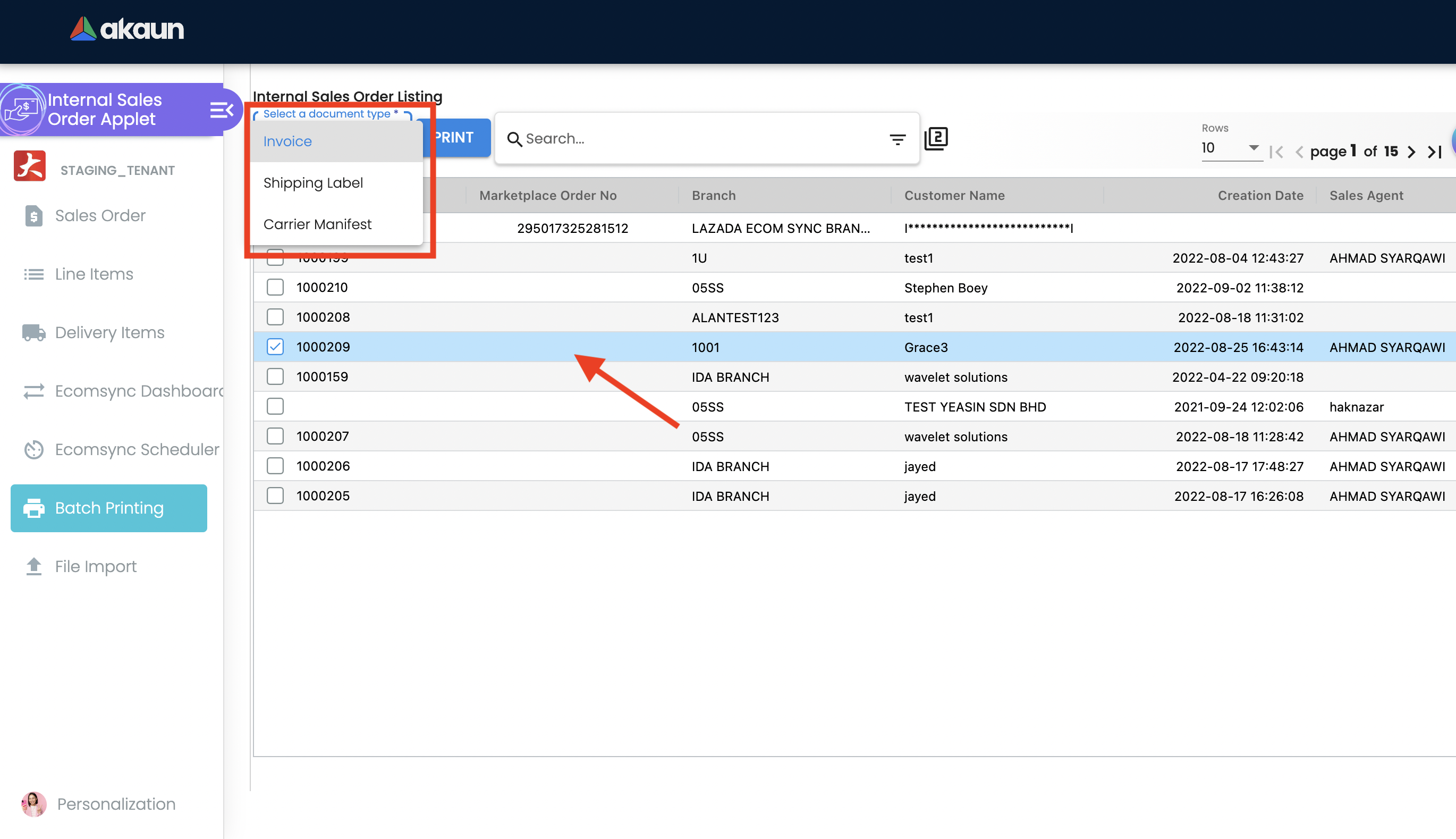The height and width of the screenshot is (839, 1456).
Task: Click the akaun logo
Action: click(126, 29)
